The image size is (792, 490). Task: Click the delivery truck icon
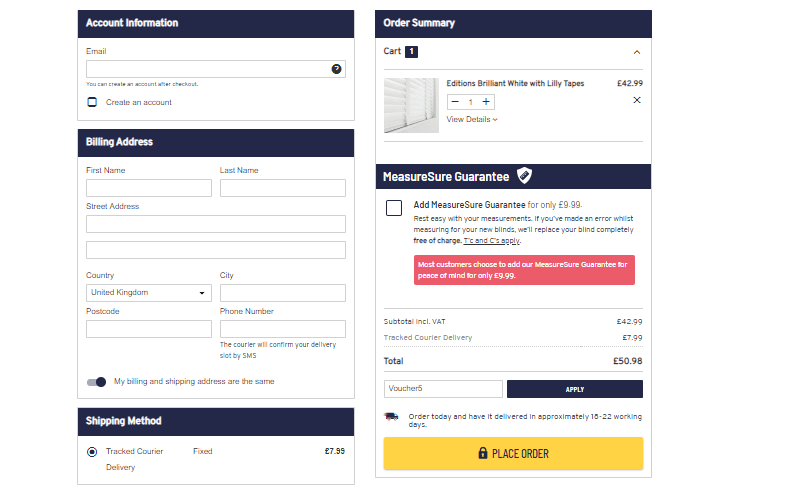(392, 416)
